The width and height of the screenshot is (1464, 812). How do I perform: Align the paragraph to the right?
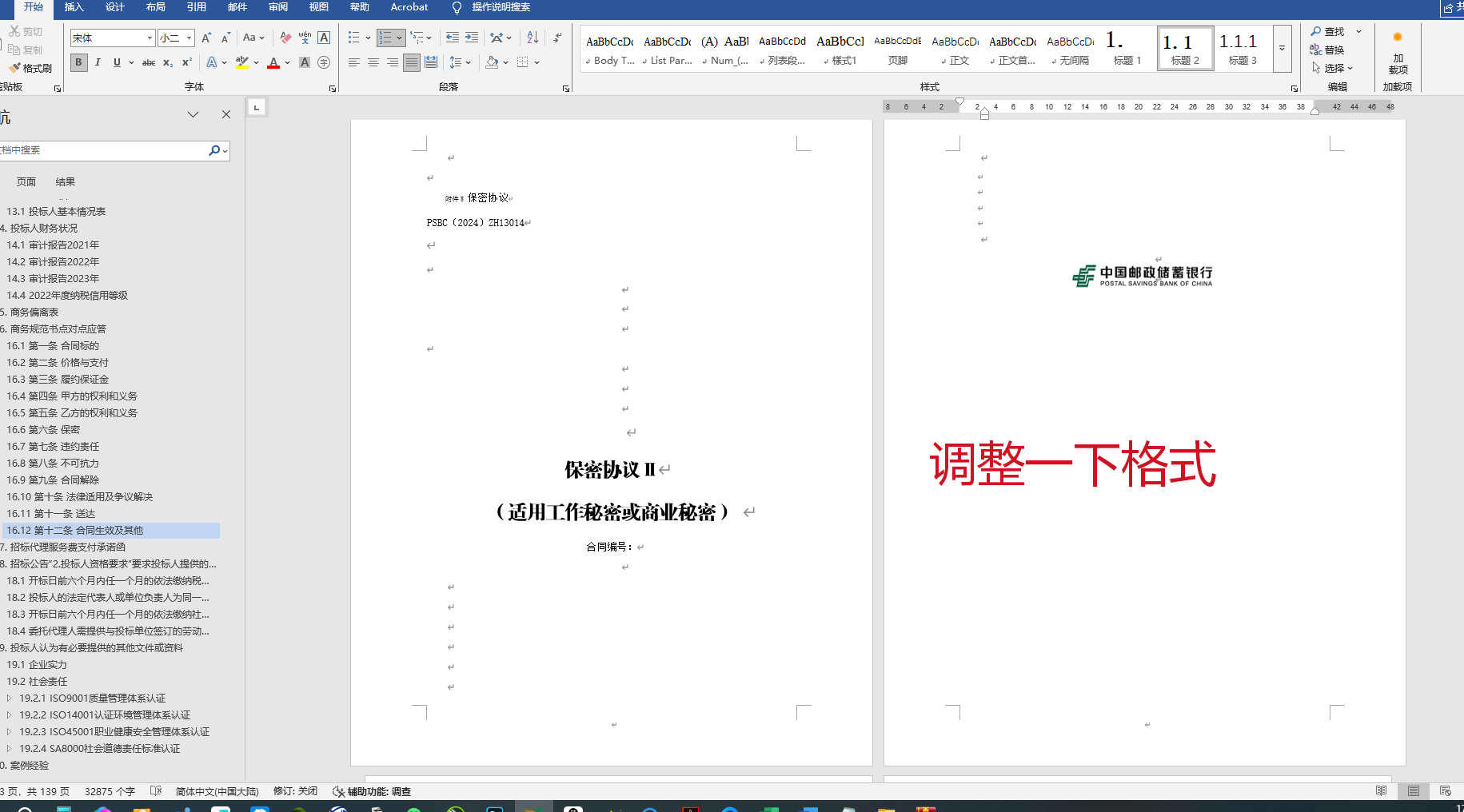point(393,62)
